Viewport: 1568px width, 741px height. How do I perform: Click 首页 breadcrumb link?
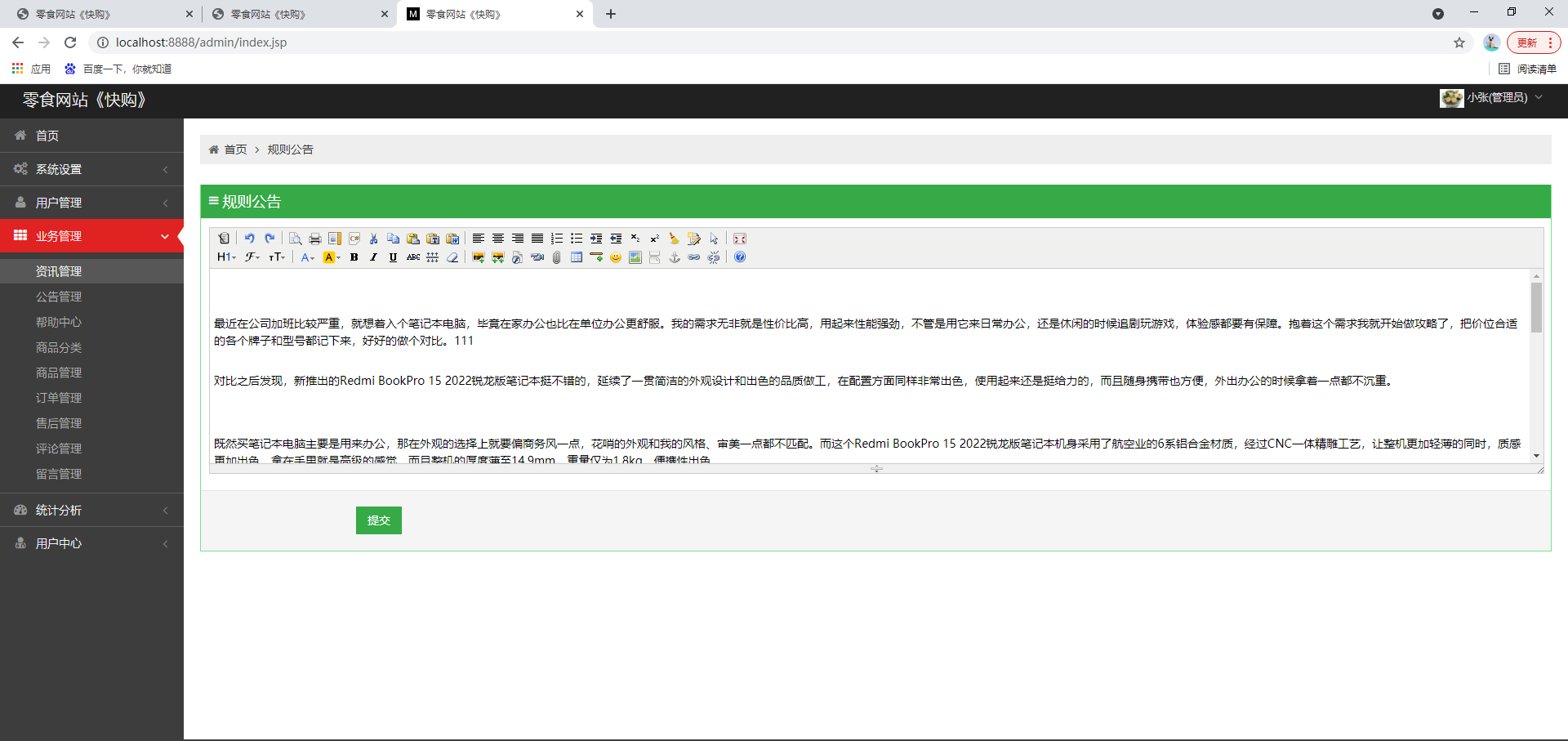click(x=235, y=150)
